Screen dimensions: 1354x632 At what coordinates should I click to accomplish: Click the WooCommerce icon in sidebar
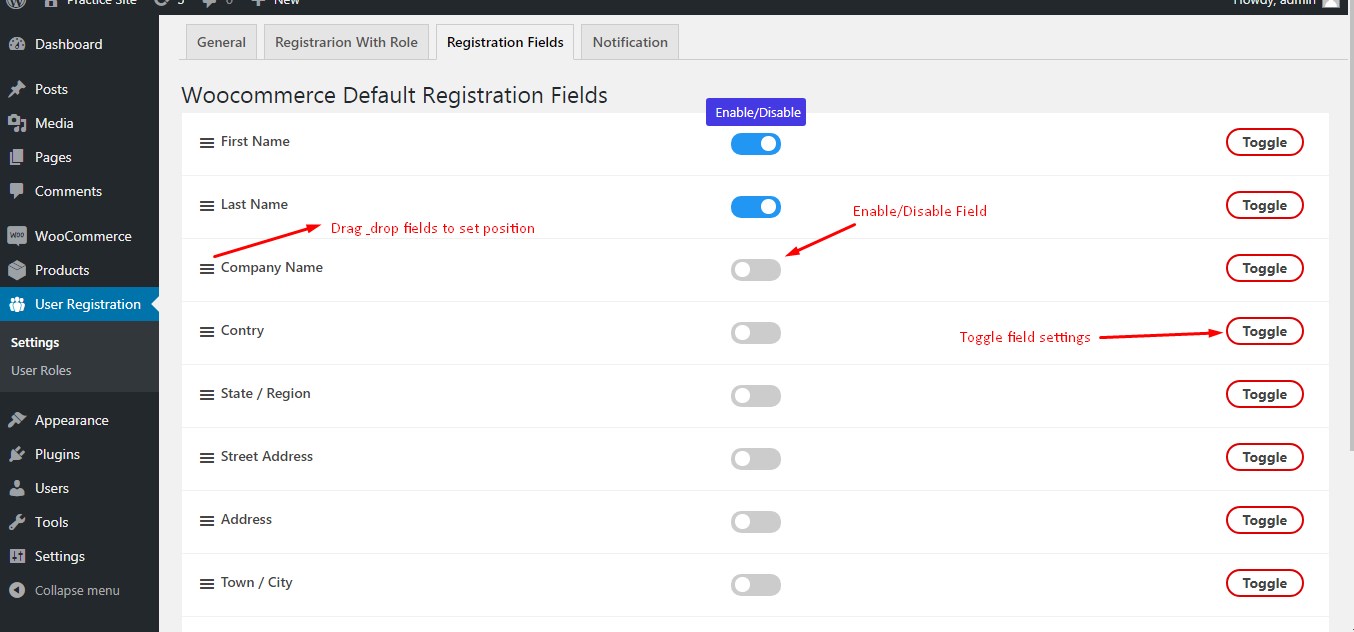[17, 236]
